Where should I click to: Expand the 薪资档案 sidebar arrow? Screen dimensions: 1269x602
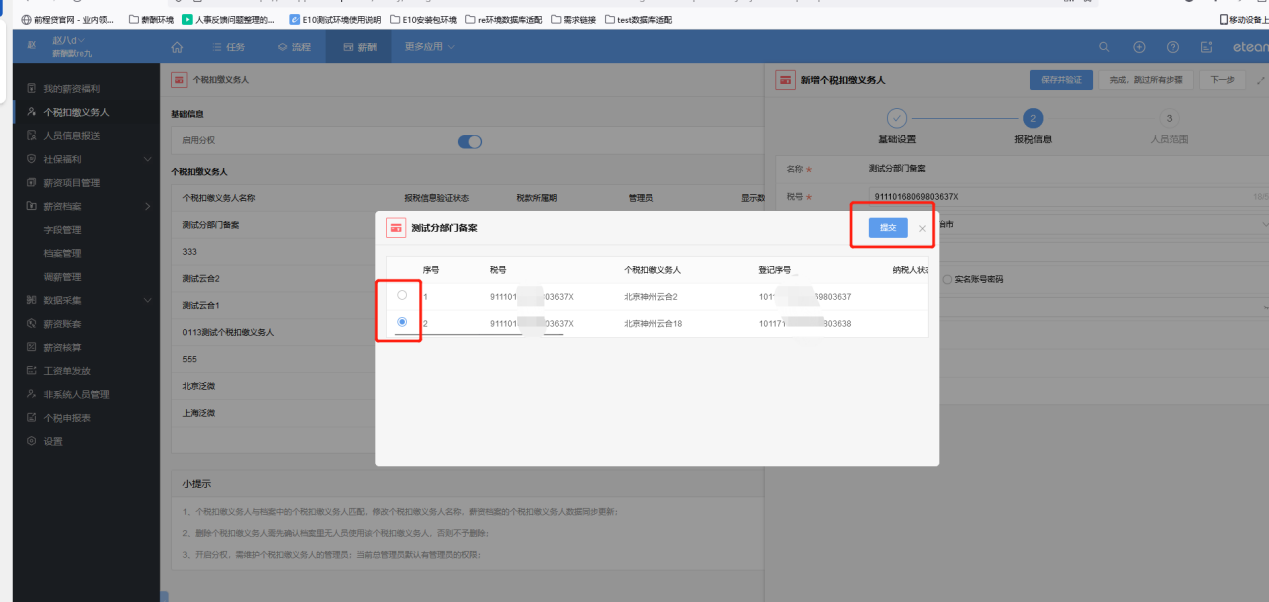pyautogui.click(x=148, y=206)
